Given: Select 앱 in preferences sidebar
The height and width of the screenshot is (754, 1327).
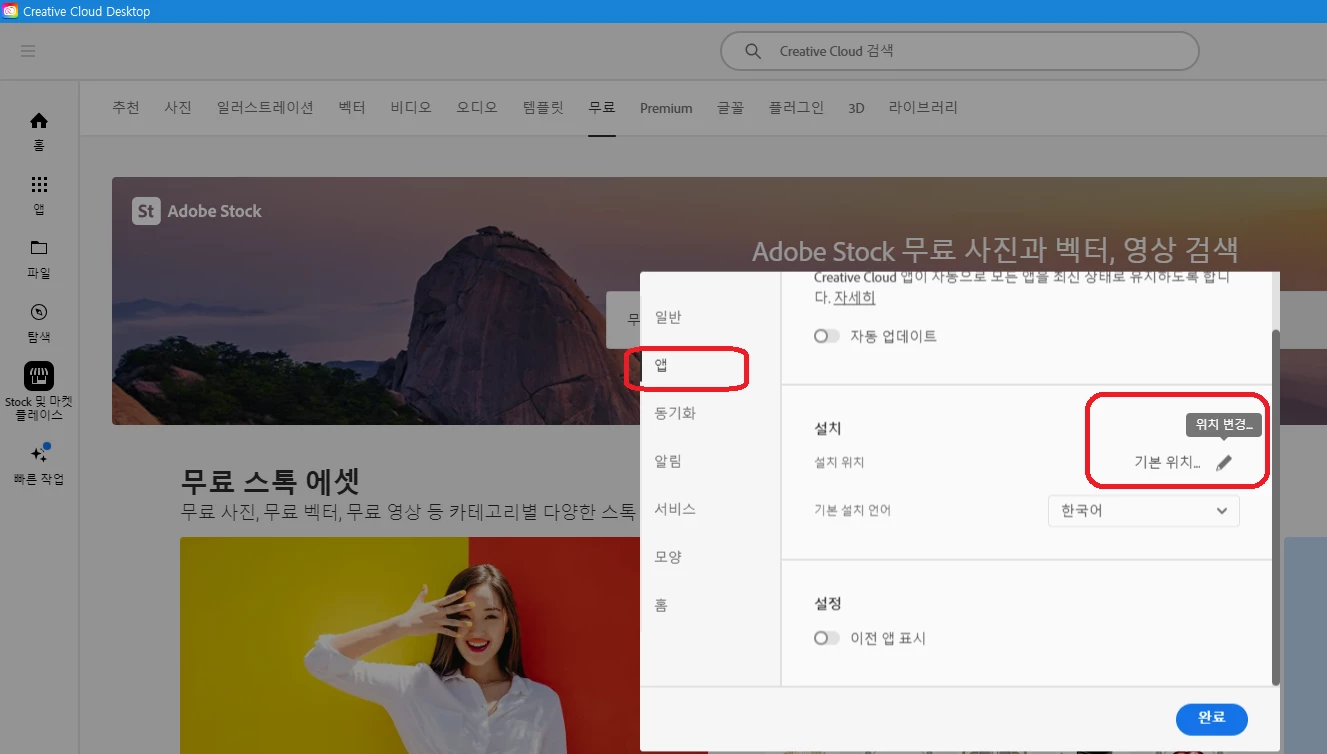Looking at the screenshot, I should [661, 365].
